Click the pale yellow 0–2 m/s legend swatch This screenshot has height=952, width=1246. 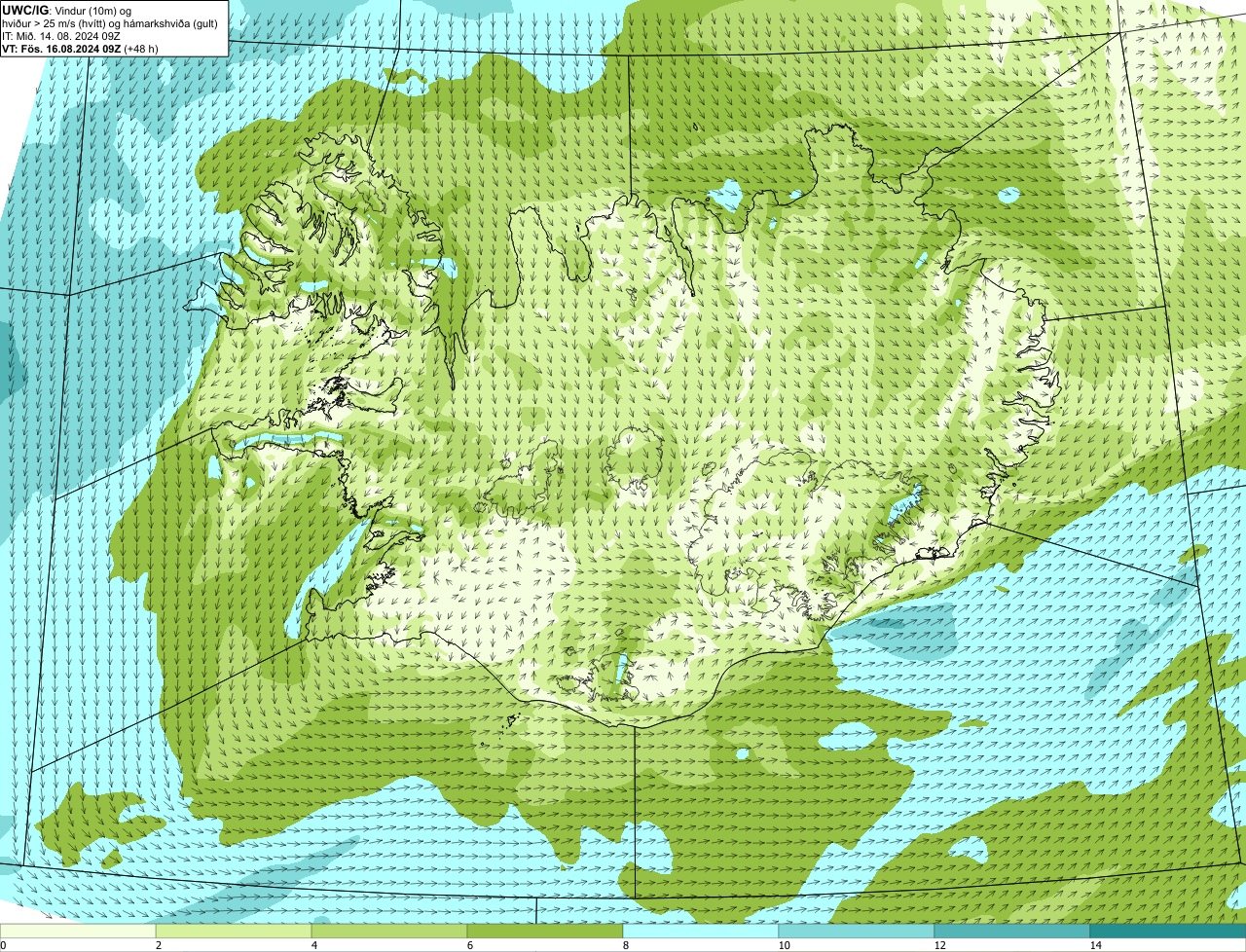point(78,931)
